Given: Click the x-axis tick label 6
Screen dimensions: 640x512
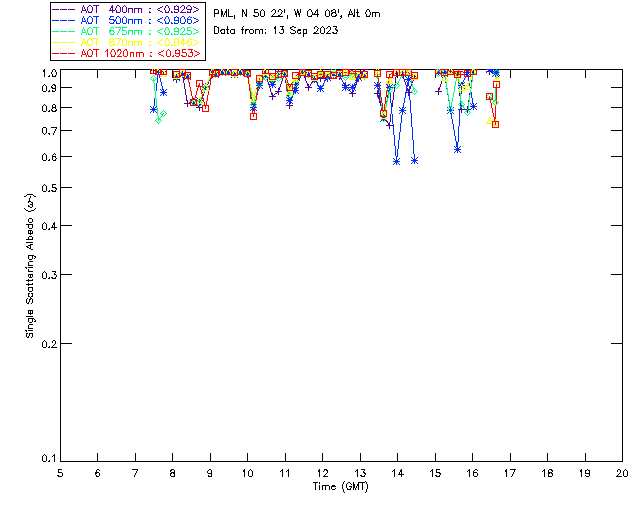Looking at the screenshot, I should (98, 473).
